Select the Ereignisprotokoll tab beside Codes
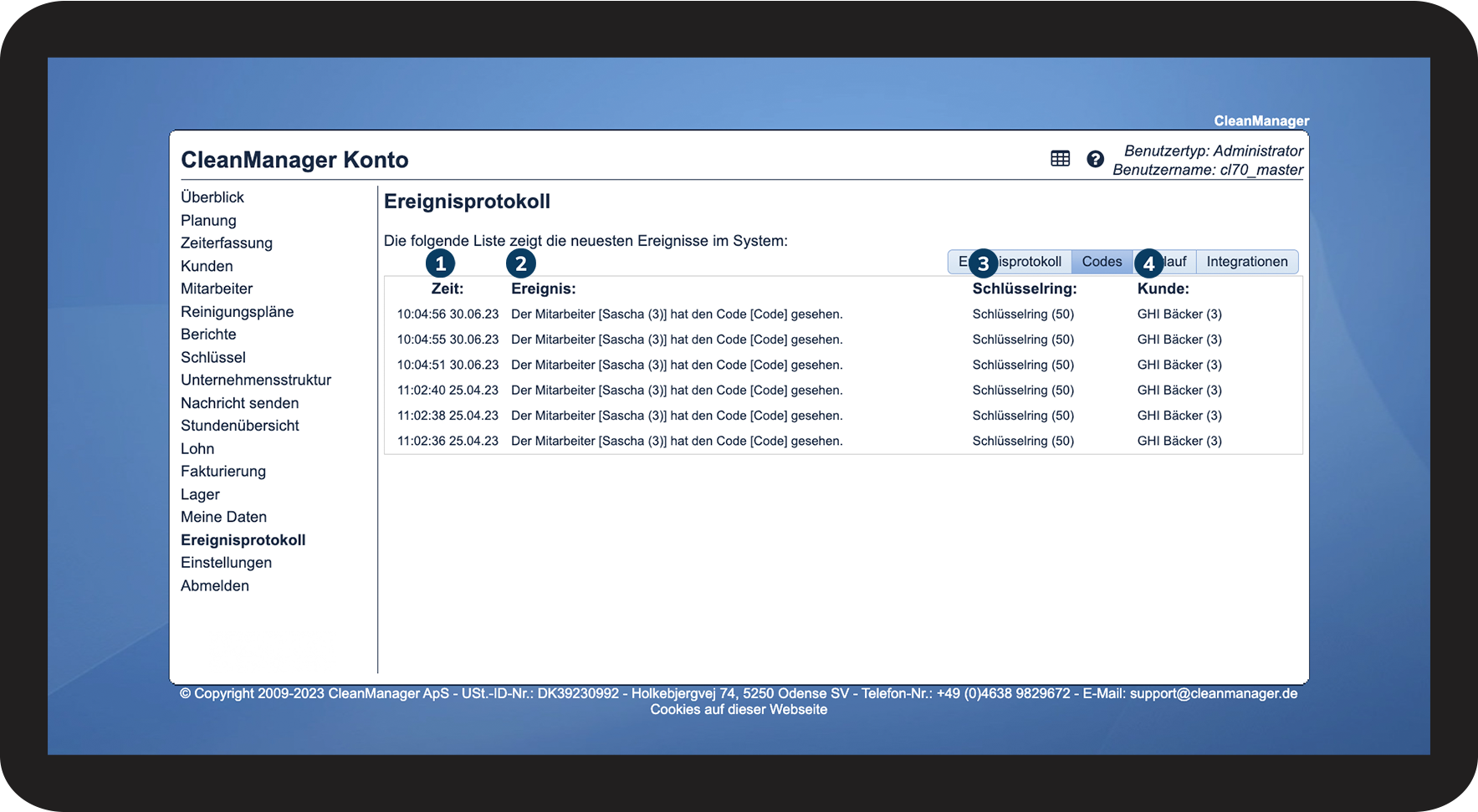The image size is (1478, 812). pyautogui.click(x=1010, y=262)
